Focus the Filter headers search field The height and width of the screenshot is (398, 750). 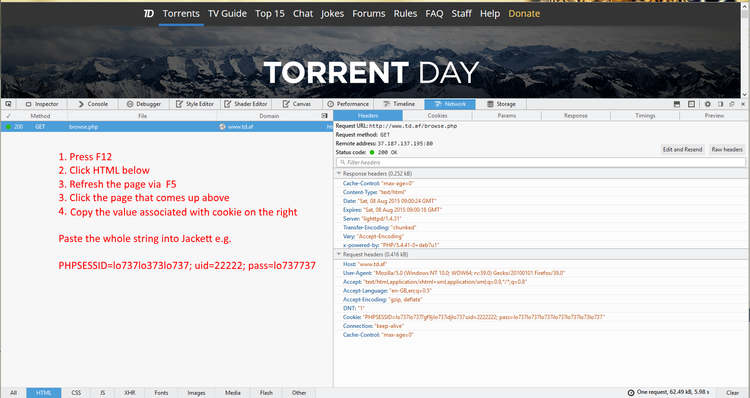point(541,163)
